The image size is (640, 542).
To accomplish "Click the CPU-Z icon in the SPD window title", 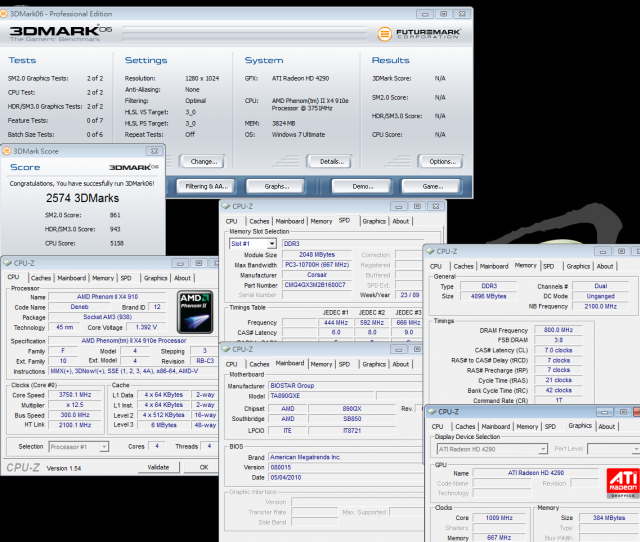I will [226, 206].
